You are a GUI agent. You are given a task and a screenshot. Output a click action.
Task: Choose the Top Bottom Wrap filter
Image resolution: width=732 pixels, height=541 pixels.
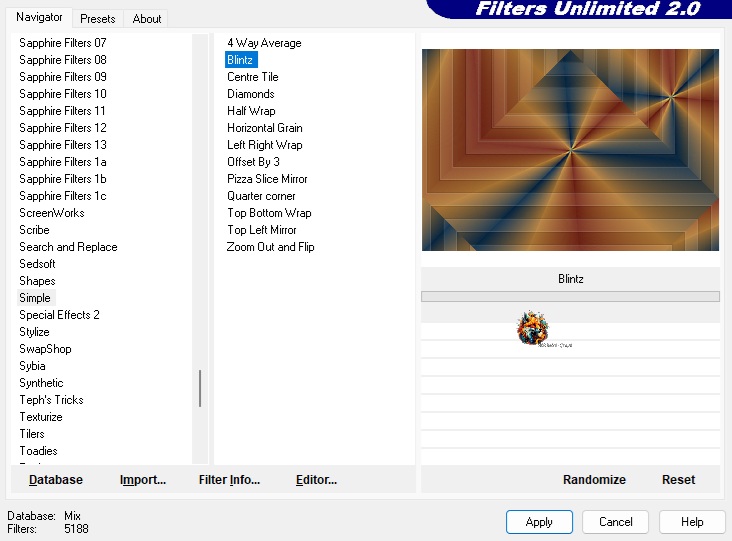coord(269,213)
